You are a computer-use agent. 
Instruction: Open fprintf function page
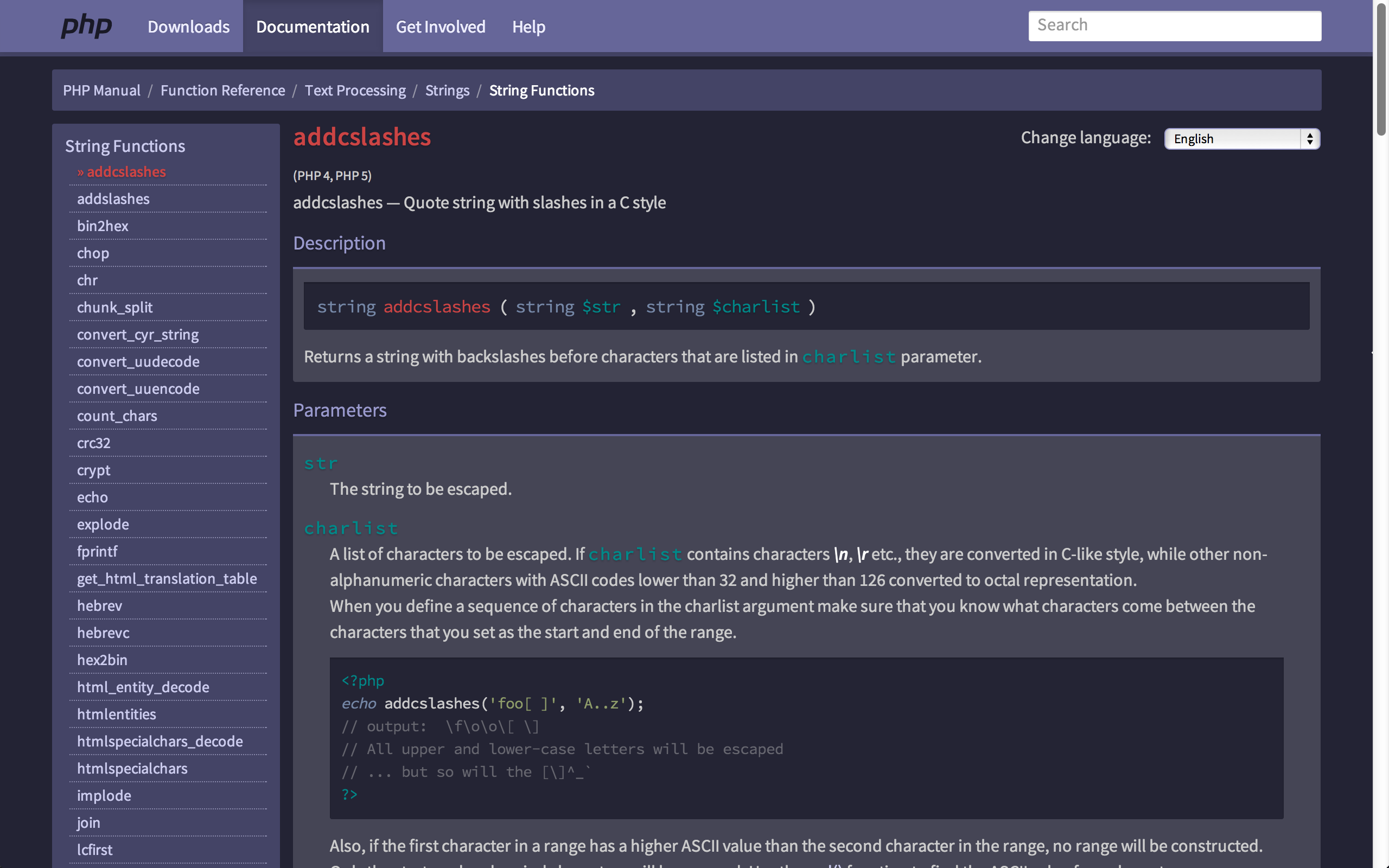click(x=97, y=551)
